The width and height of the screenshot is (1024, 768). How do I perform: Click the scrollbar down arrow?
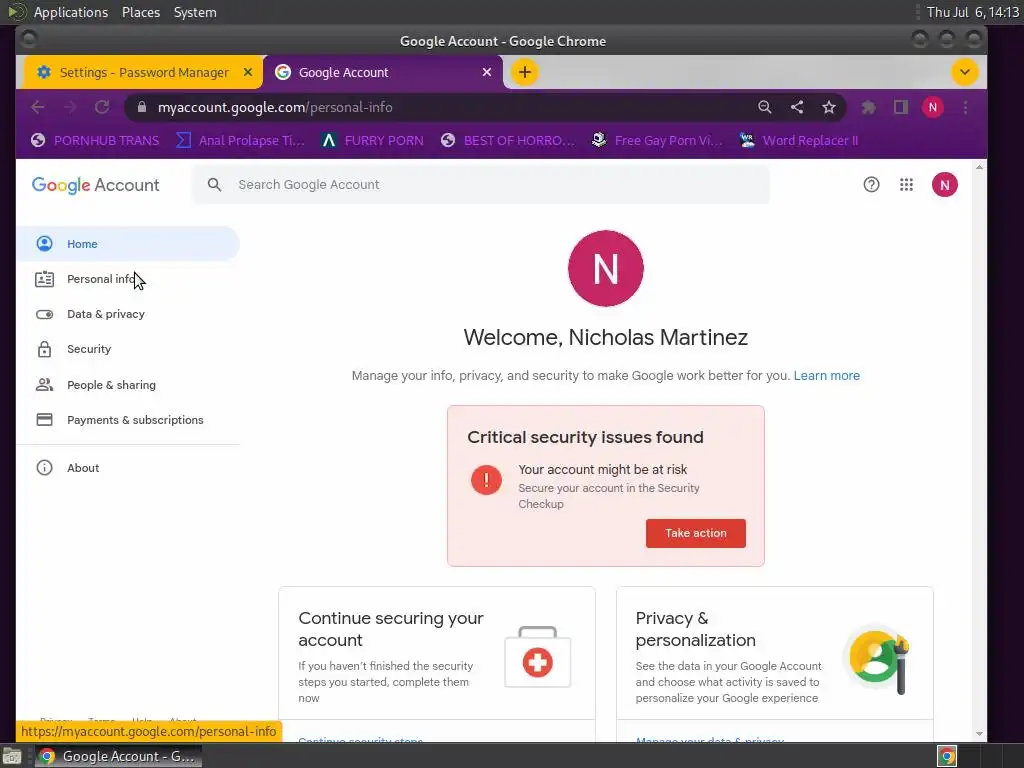pos(979,734)
